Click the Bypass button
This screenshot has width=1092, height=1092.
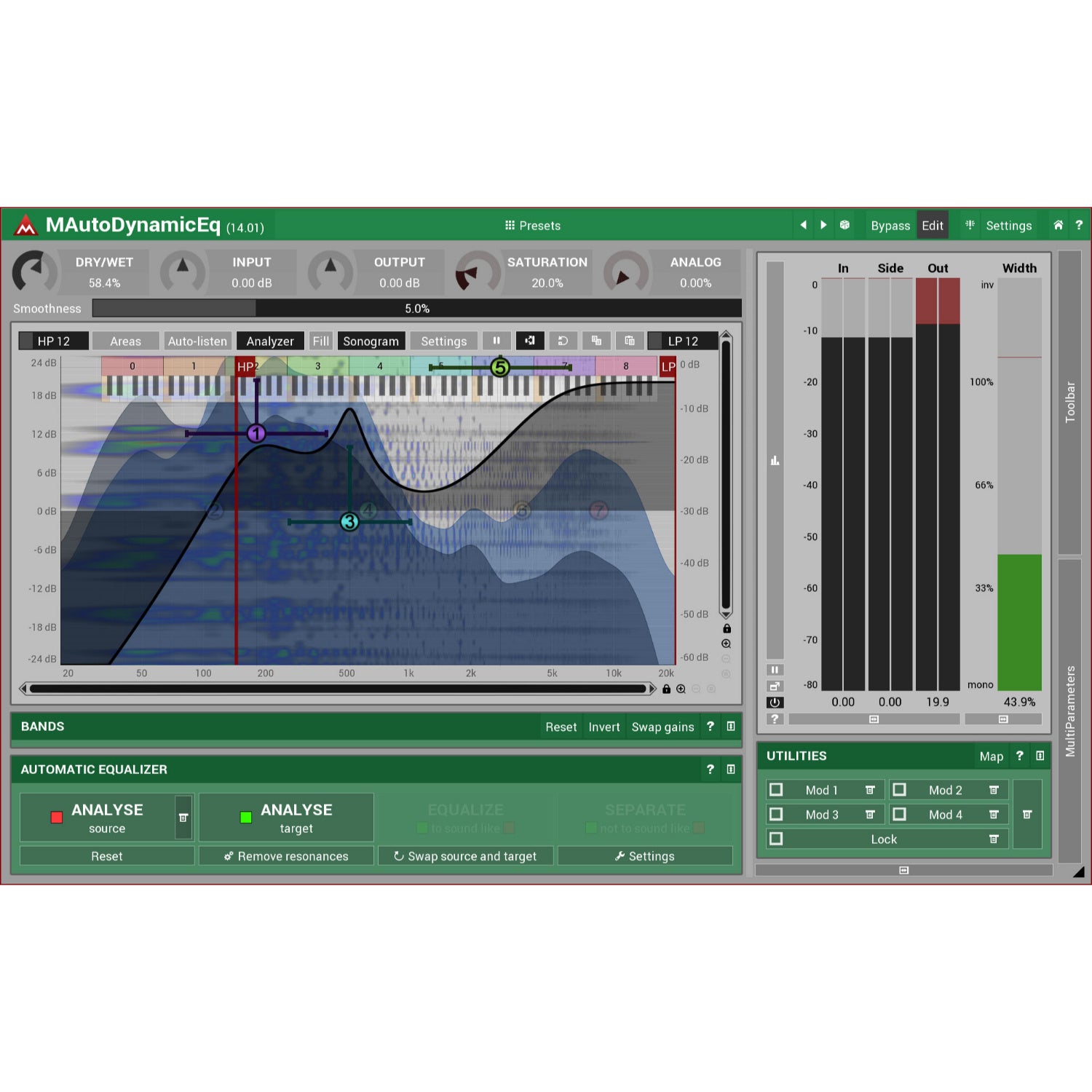click(890, 226)
